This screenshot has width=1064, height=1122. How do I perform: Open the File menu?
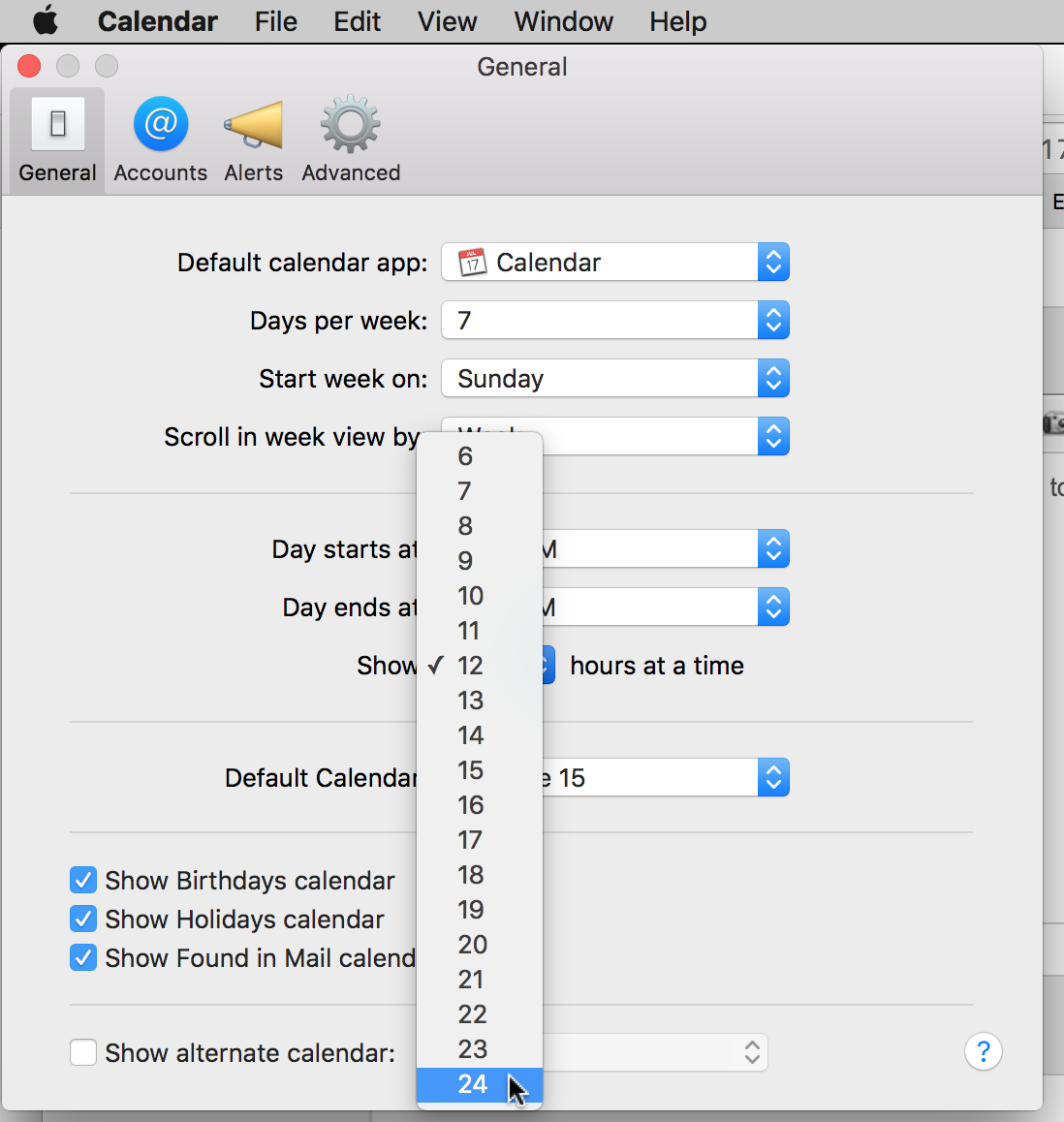pos(275,21)
